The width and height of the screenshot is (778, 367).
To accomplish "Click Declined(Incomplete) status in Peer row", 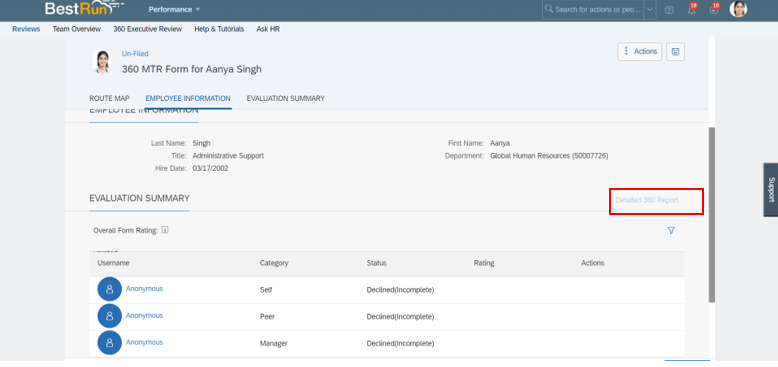I will point(400,316).
